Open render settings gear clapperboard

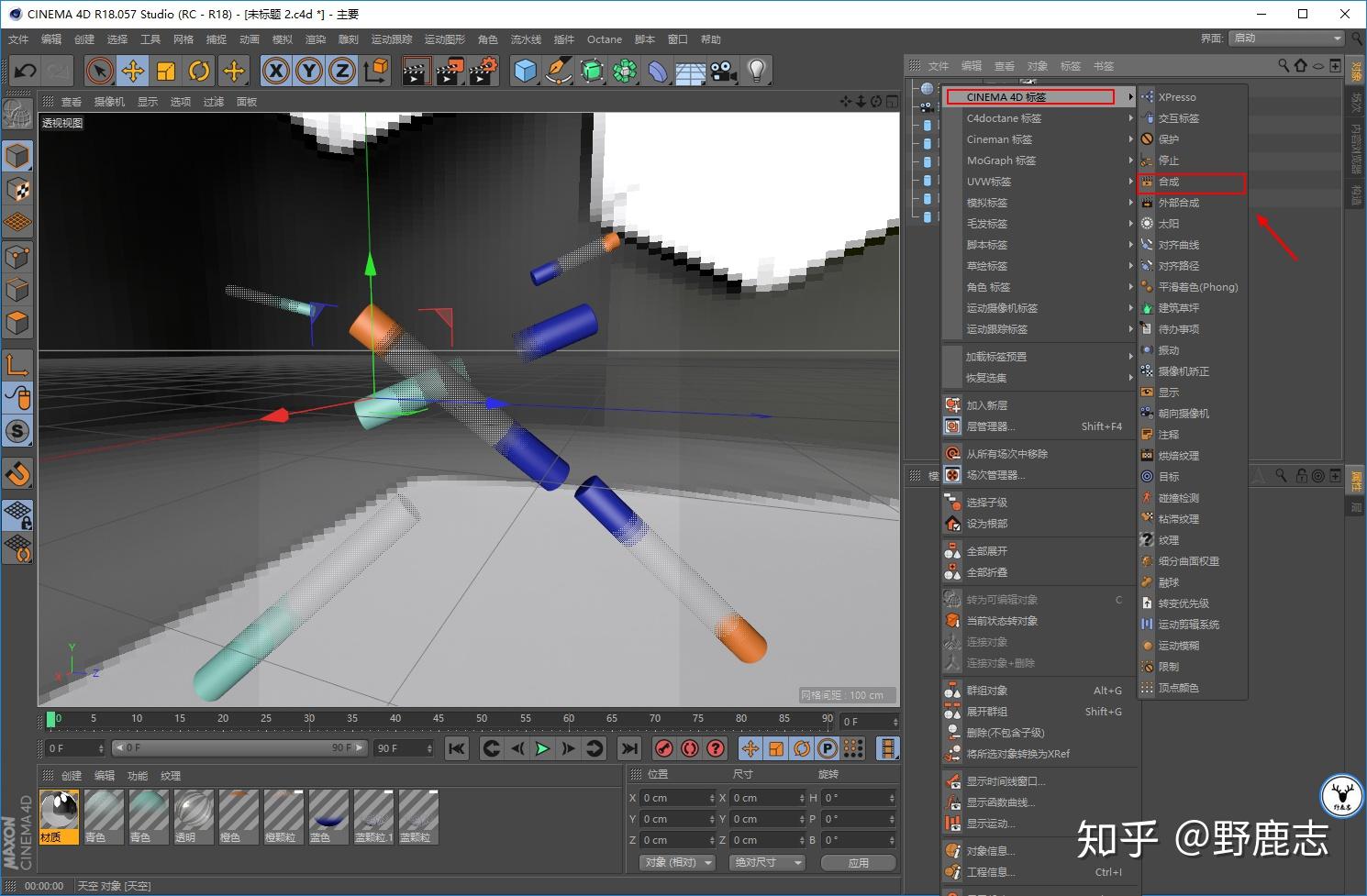(483, 71)
